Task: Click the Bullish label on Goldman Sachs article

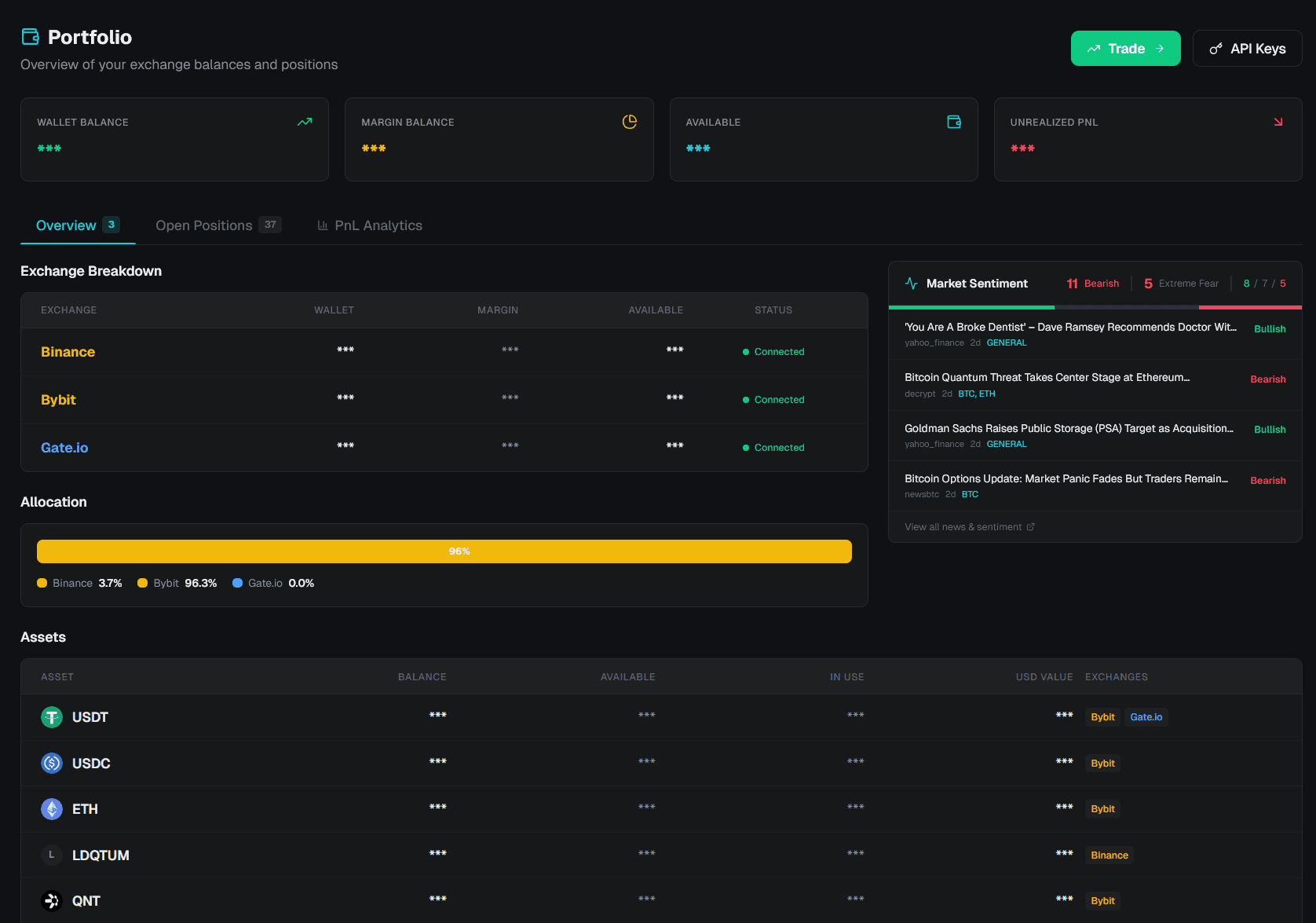Action: (1270, 430)
